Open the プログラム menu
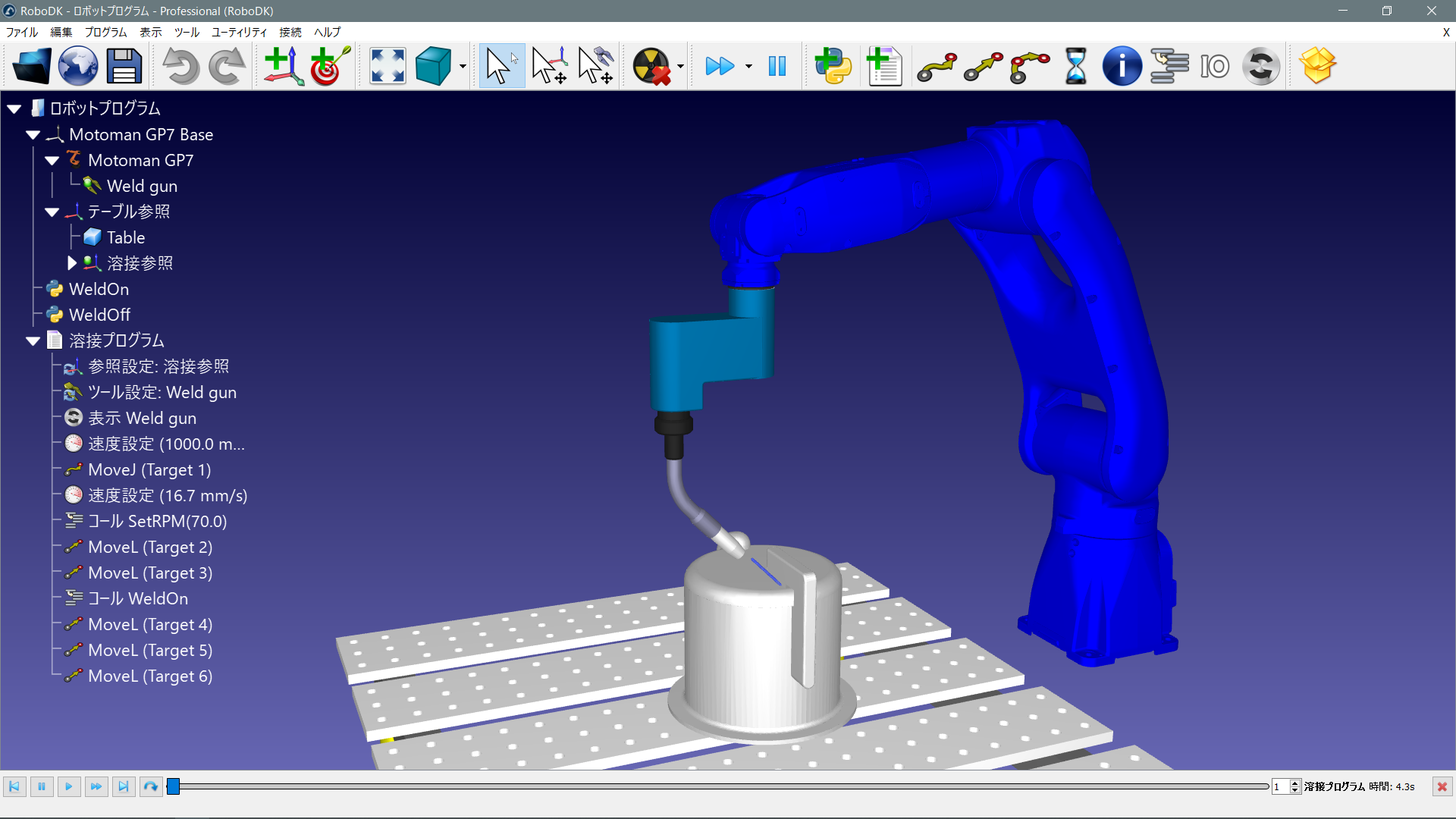This screenshot has width=1456, height=819. (106, 32)
